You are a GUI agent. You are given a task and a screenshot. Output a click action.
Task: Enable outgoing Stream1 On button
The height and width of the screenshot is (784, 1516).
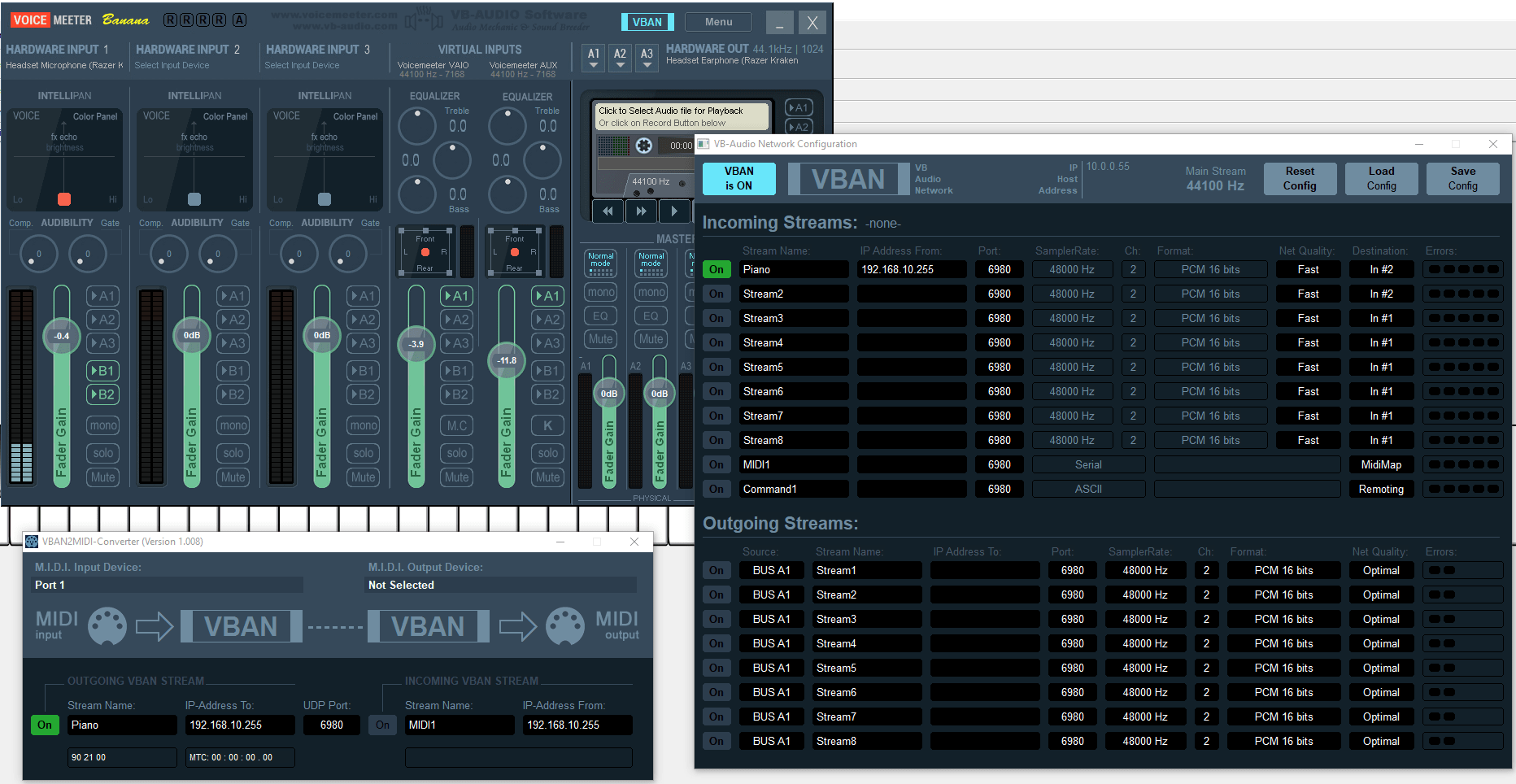717,570
